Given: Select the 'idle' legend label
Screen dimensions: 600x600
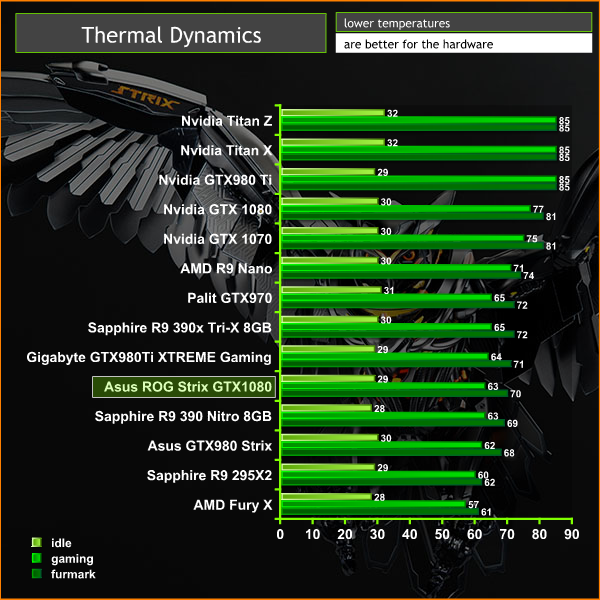Looking at the screenshot, I should pos(61,543).
